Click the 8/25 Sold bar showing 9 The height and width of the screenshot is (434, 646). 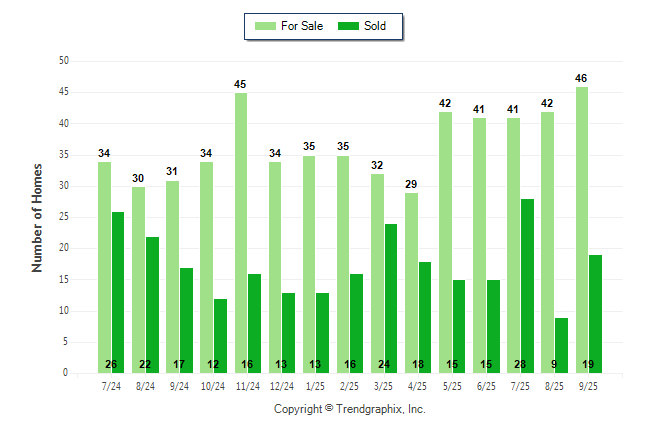[562, 344]
